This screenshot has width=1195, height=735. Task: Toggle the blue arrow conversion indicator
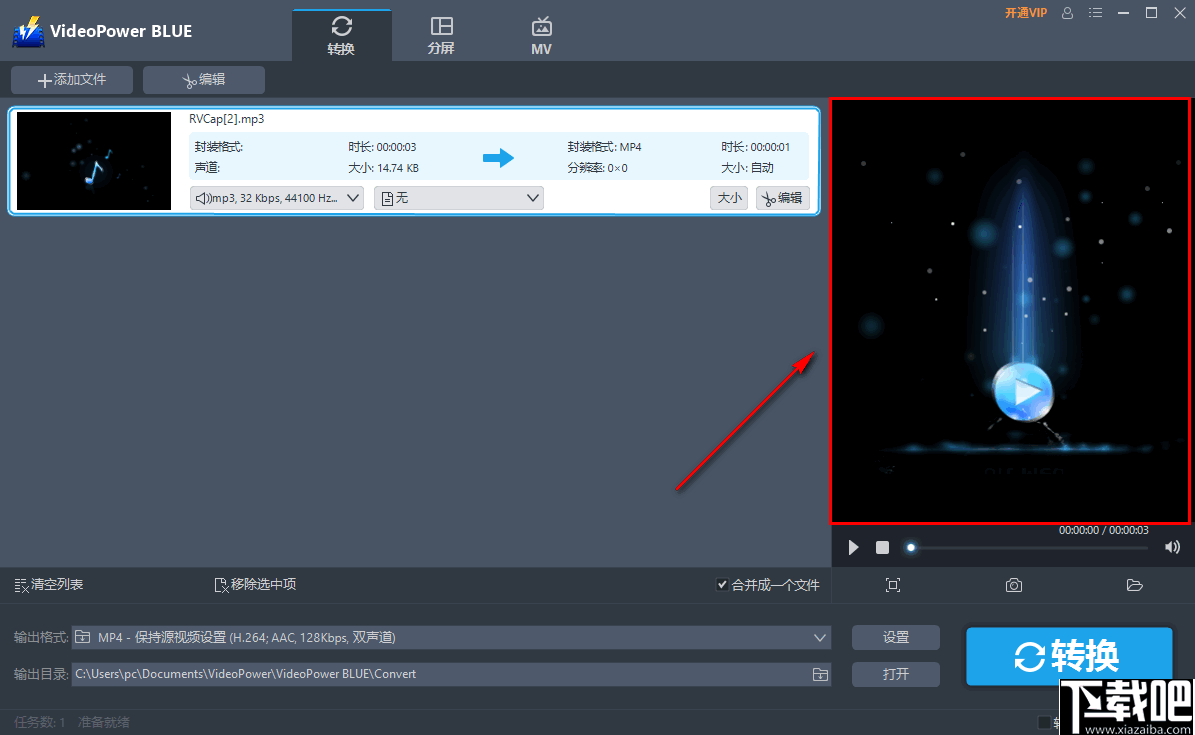click(498, 157)
